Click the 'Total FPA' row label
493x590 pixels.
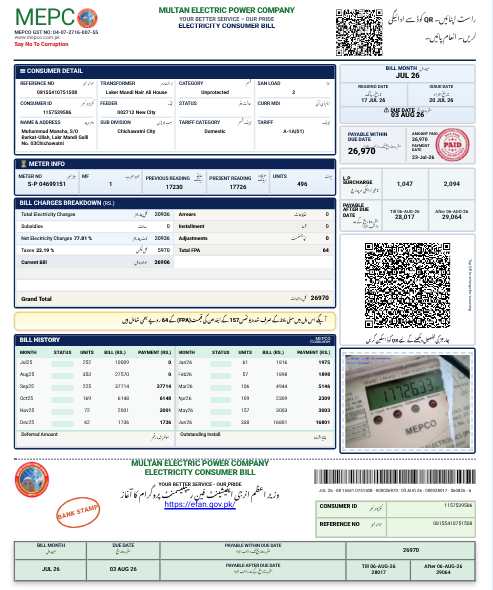(189, 250)
